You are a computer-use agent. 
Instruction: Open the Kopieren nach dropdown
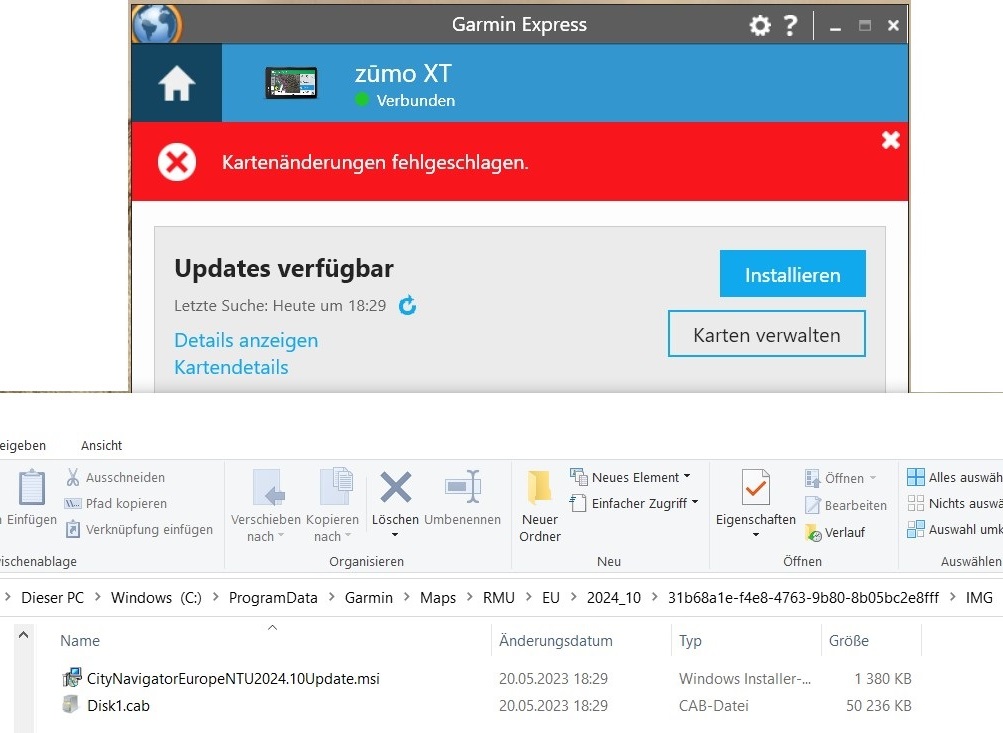332,506
